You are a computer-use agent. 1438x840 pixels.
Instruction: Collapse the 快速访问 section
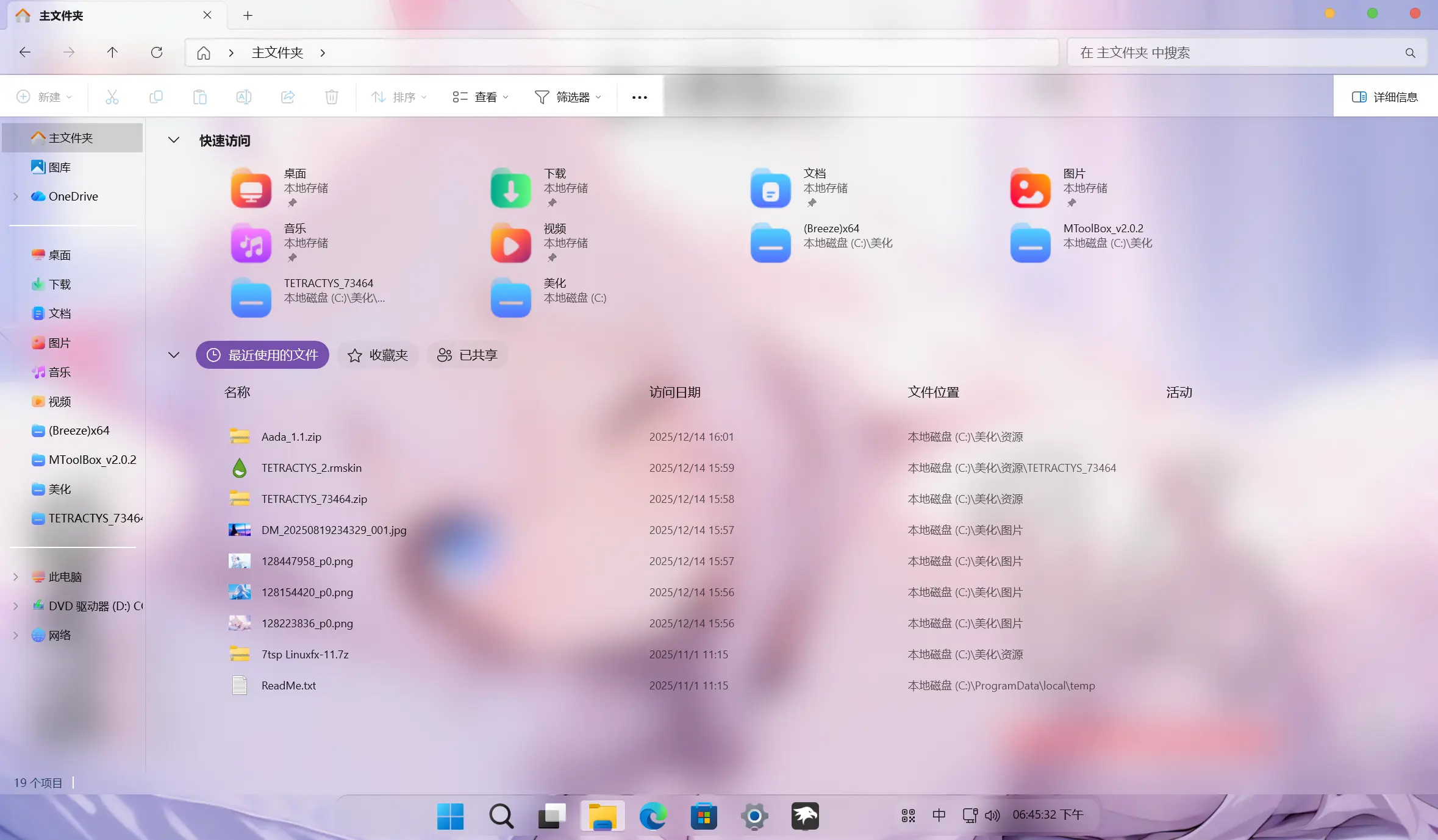(x=173, y=140)
